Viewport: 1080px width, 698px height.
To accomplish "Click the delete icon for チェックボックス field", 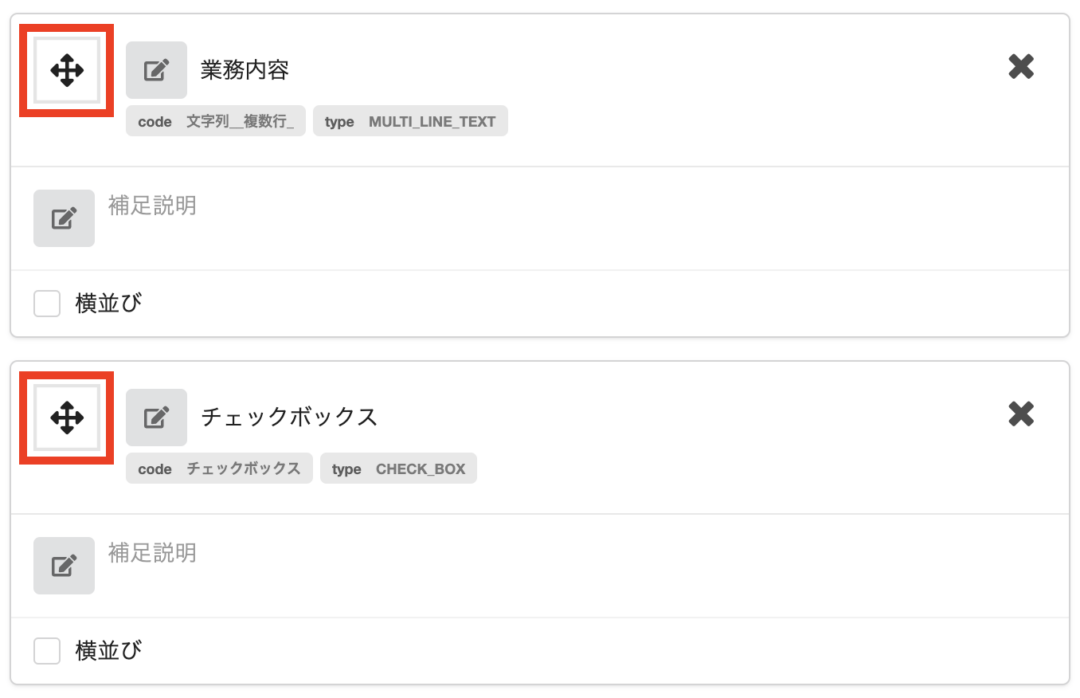I will [x=1021, y=414].
